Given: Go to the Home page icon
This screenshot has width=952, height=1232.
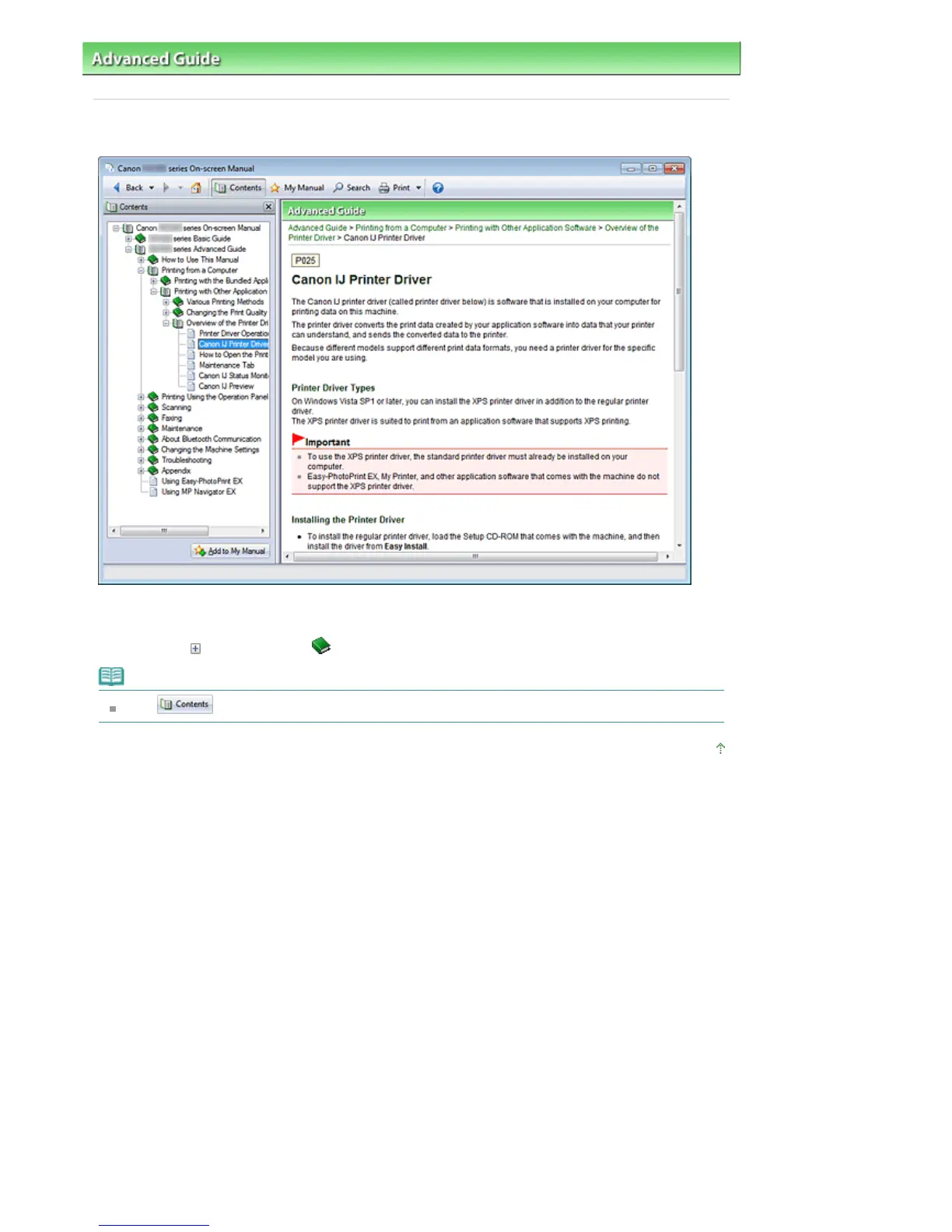Looking at the screenshot, I should tap(196, 187).
